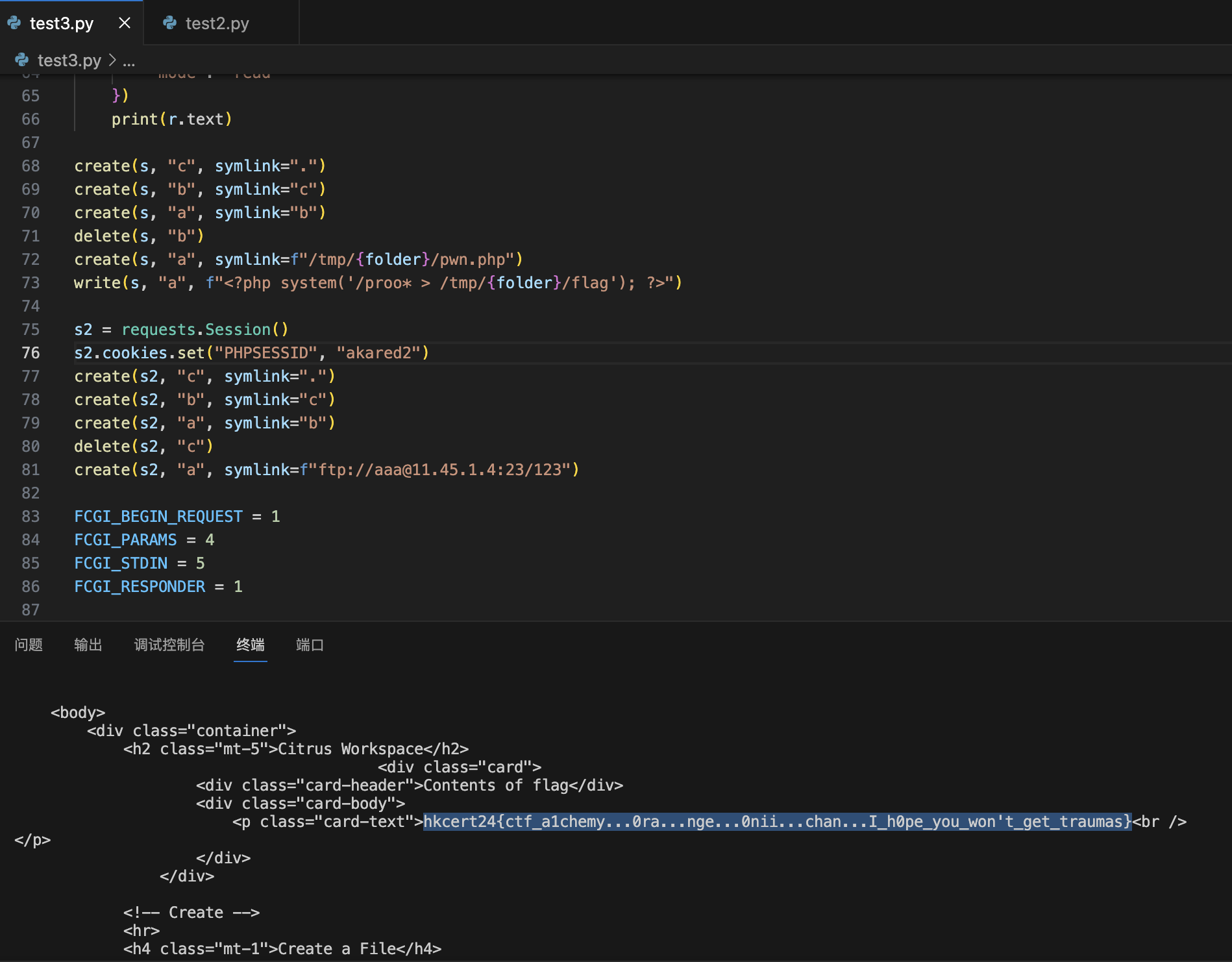
Task: Click the delete(s, "b") line
Action: coord(139,236)
